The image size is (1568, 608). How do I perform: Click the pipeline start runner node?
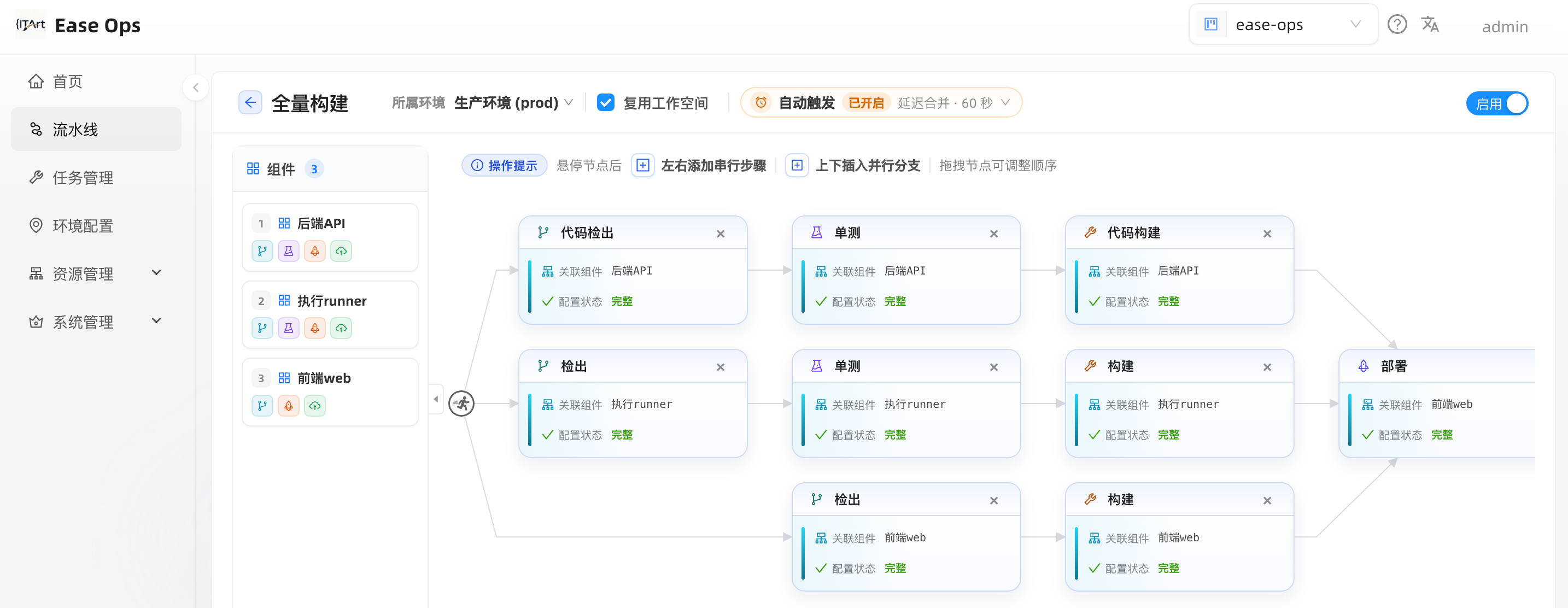(x=462, y=403)
